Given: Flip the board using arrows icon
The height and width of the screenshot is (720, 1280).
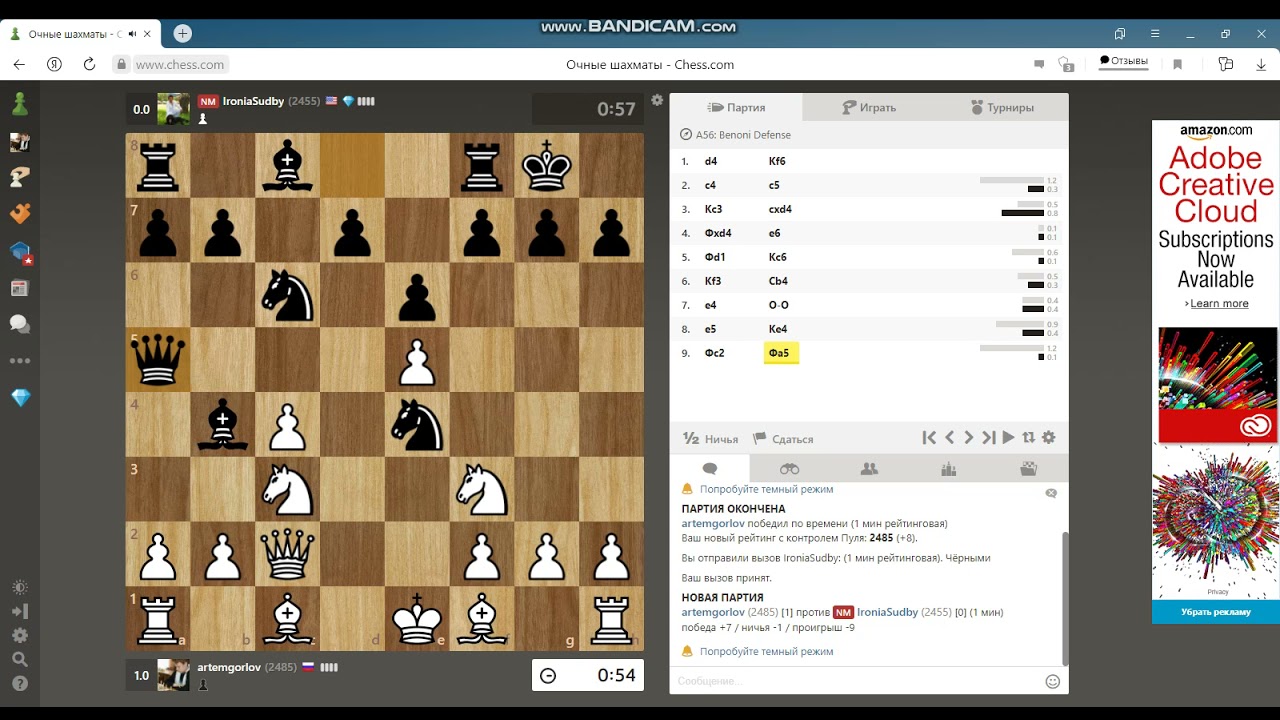Looking at the screenshot, I should [1028, 437].
